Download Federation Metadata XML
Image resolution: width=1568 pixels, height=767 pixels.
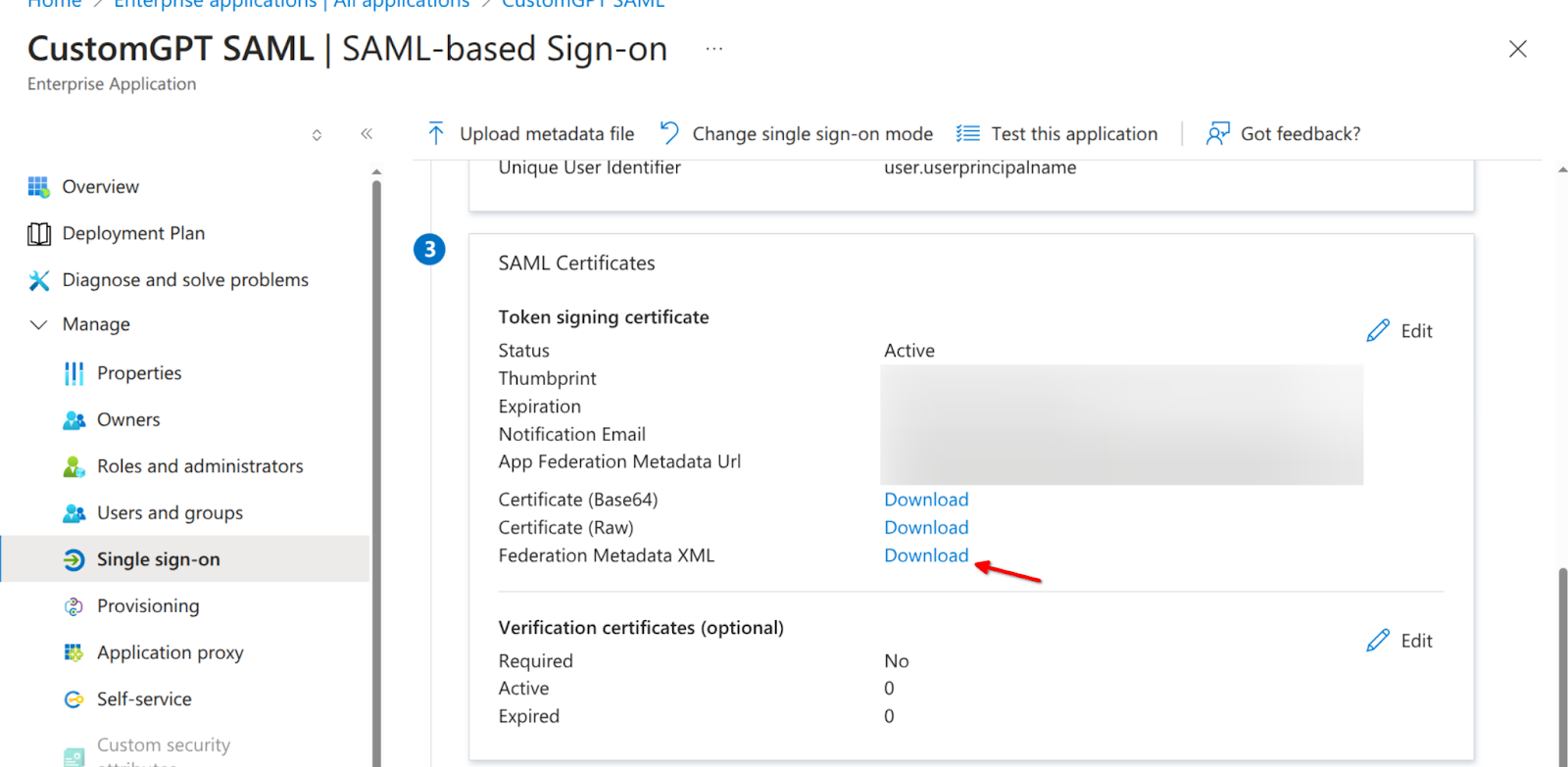pyautogui.click(x=926, y=555)
